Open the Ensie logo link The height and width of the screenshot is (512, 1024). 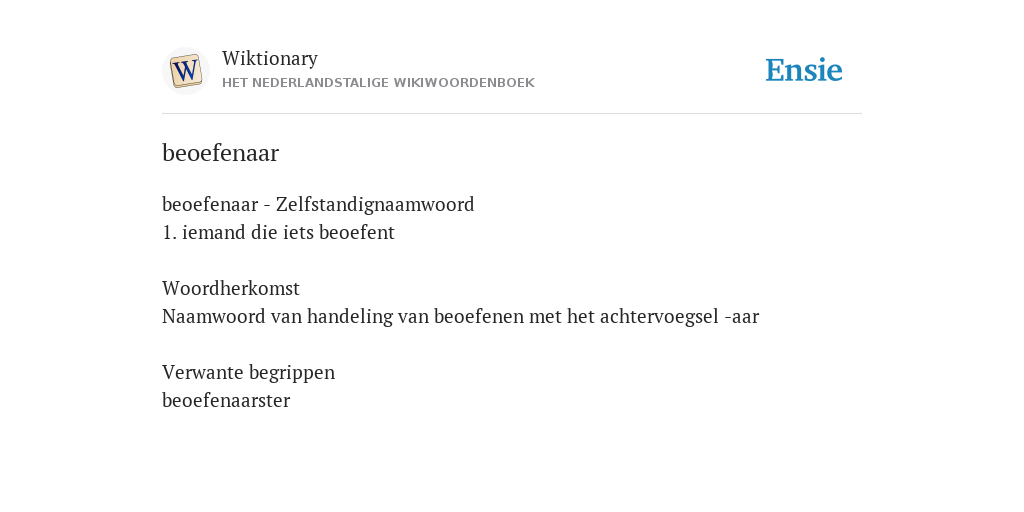(x=804, y=70)
